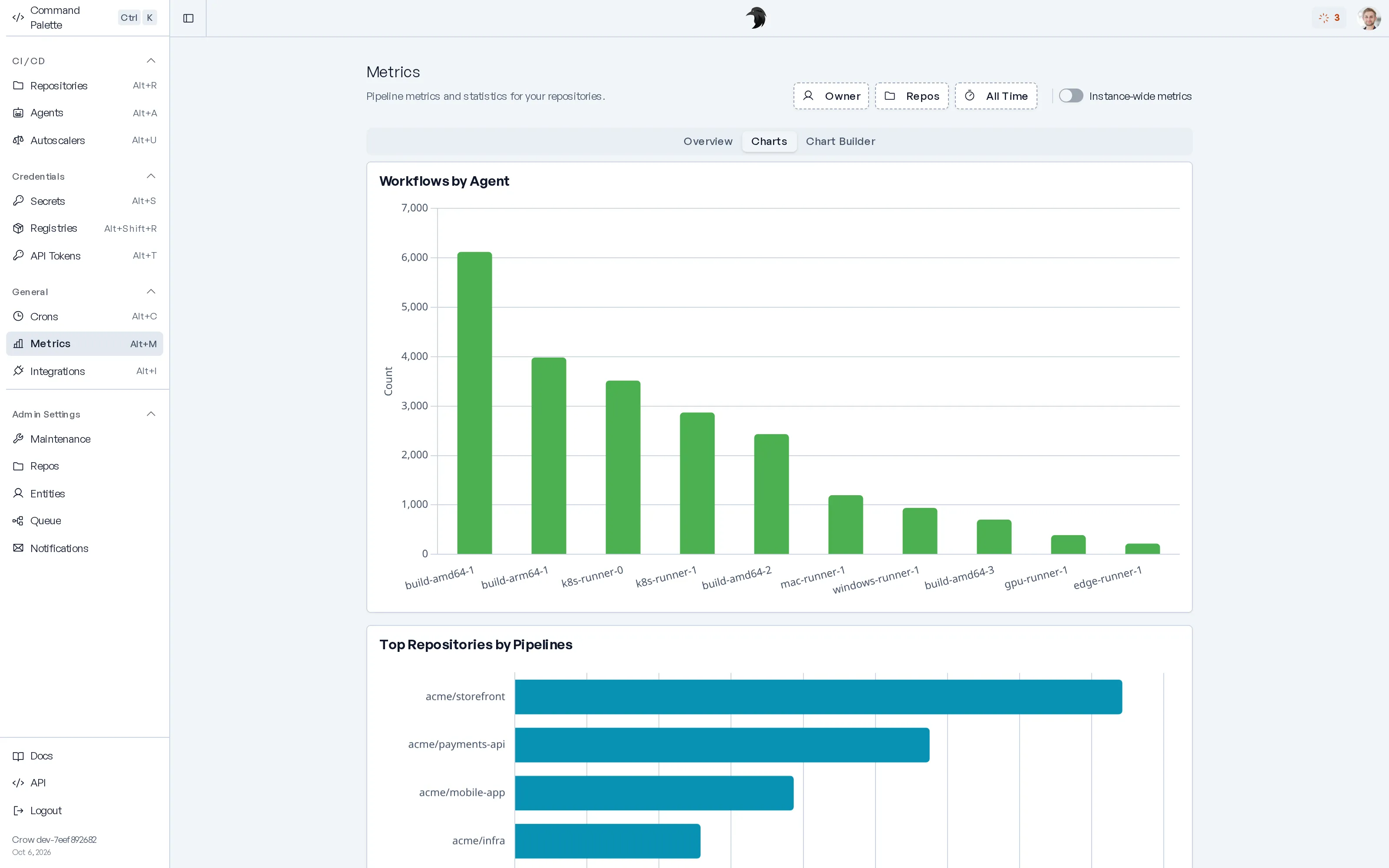Click the Alt+Shift+R shortcut hint

click(x=130, y=228)
